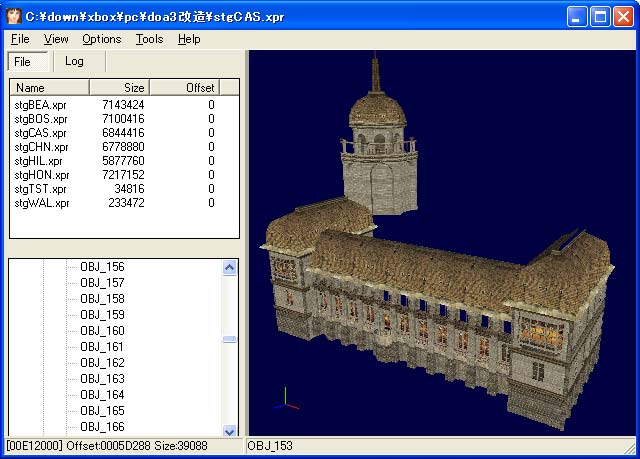Viewport: 640px width, 459px height.
Task: Sort list by Offset column header
Action: [185, 87]
